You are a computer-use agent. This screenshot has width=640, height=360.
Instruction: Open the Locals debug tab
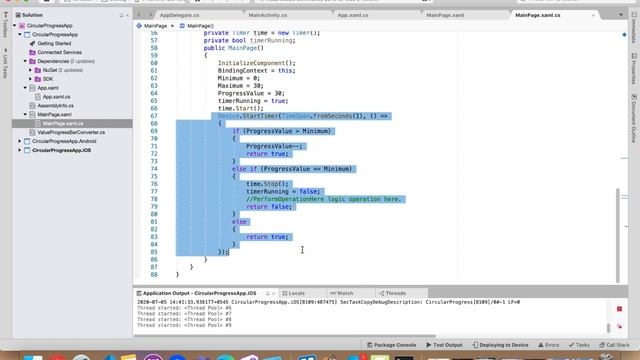294,293
